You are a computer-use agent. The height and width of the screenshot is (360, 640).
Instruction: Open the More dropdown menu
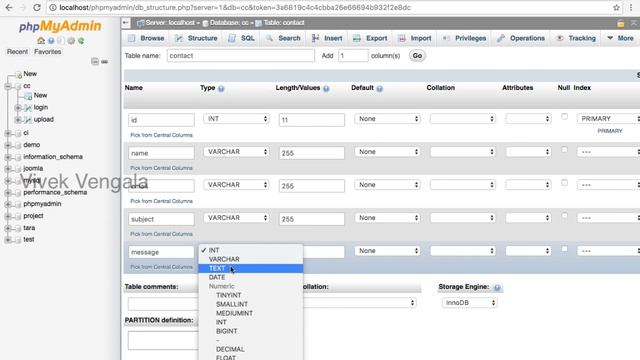[x=620, y=38]
